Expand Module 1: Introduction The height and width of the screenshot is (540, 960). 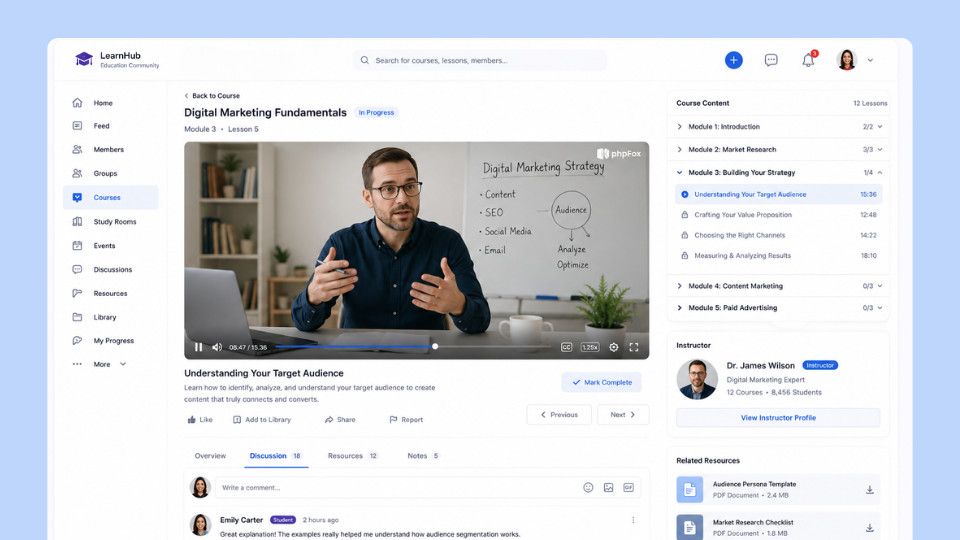[779, 127]
